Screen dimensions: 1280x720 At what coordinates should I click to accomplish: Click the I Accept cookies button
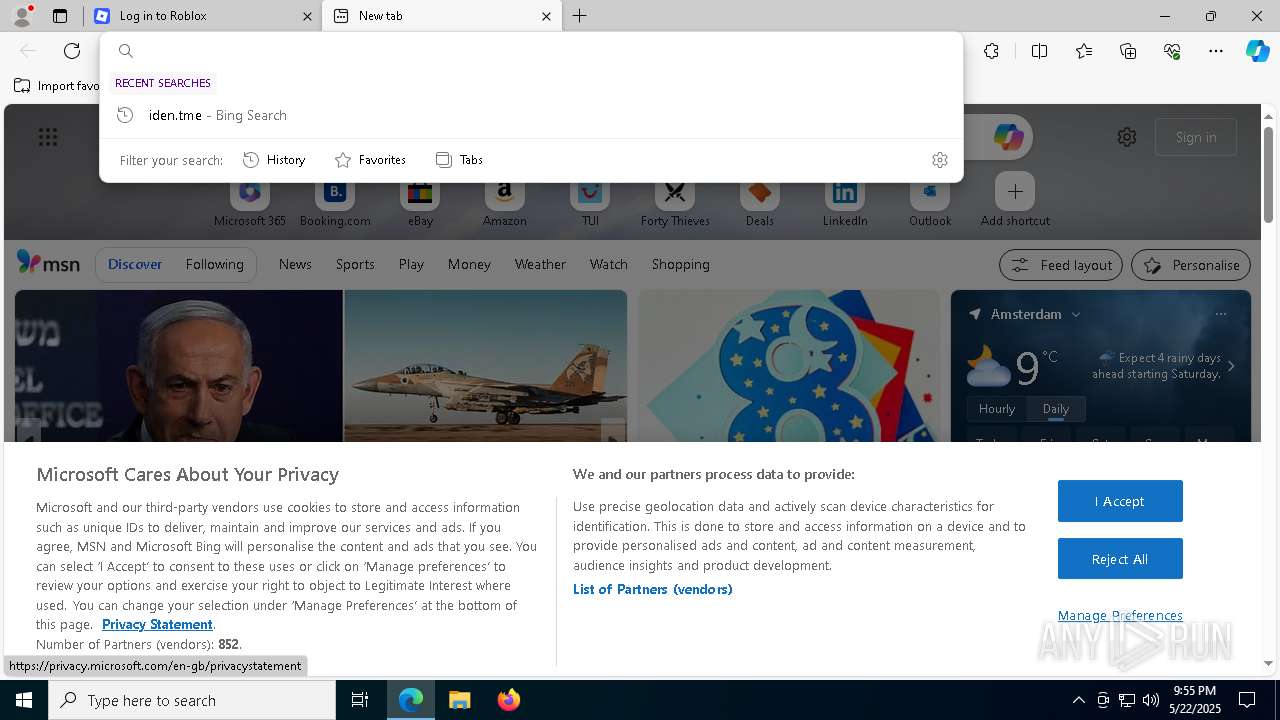click(1120, 501)
